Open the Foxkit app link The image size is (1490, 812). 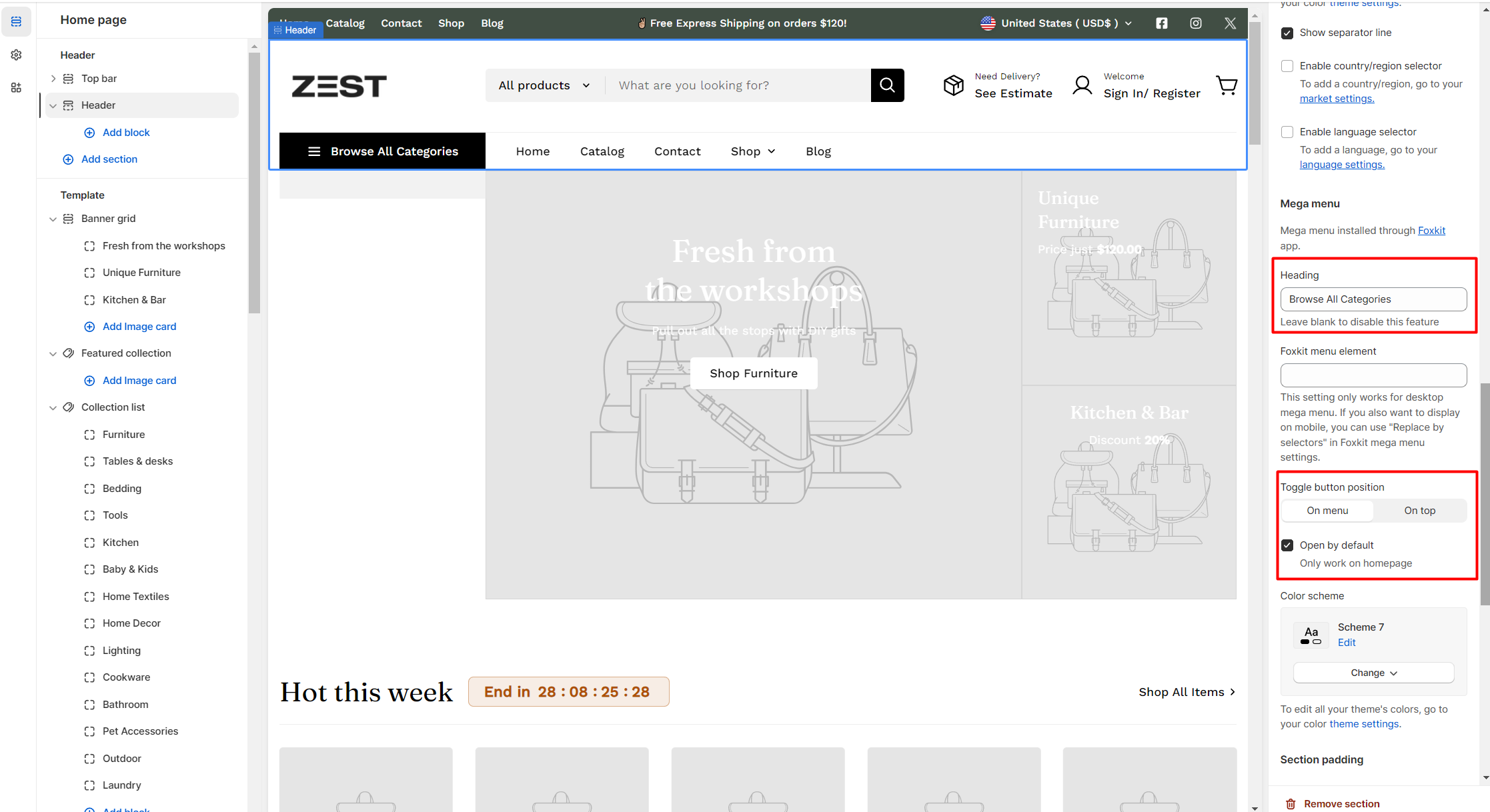click(1431, 231)
